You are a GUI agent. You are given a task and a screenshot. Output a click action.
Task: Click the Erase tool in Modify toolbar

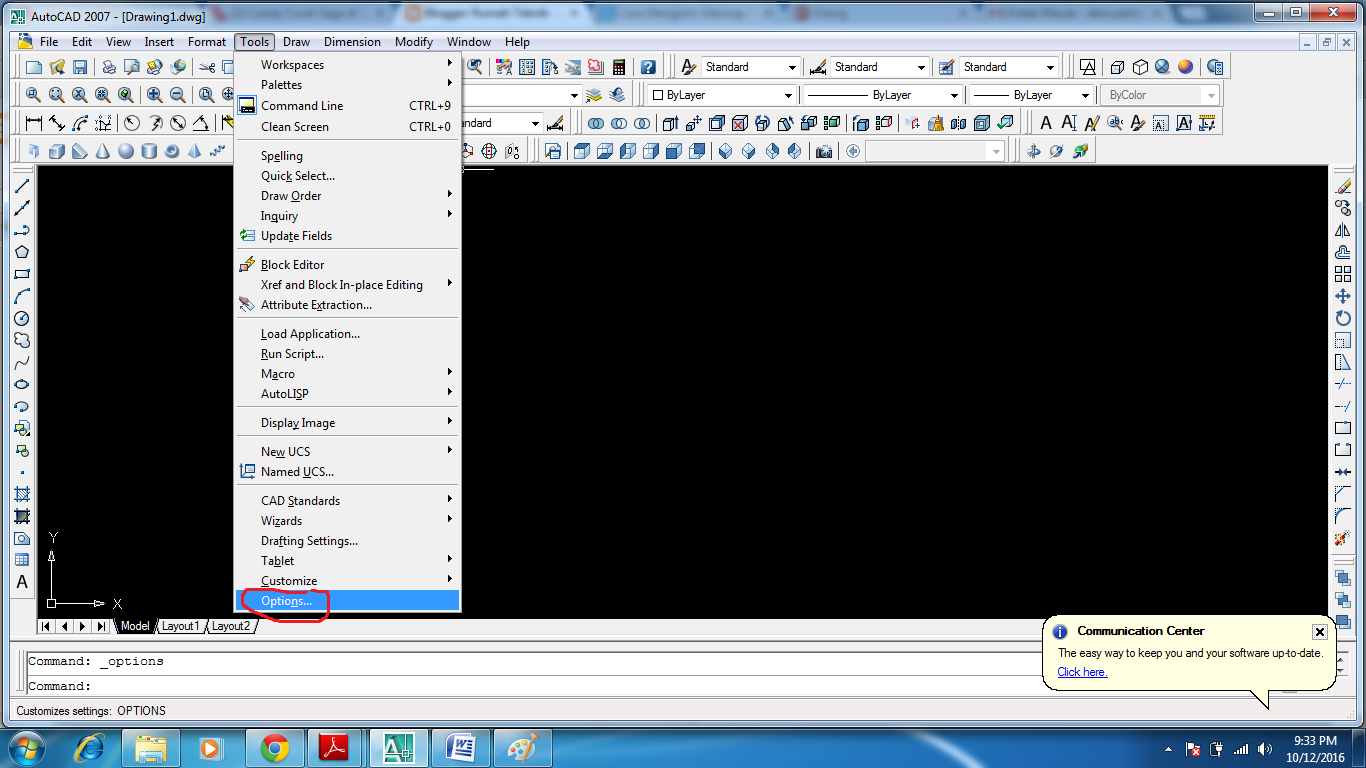point(1343,187)
